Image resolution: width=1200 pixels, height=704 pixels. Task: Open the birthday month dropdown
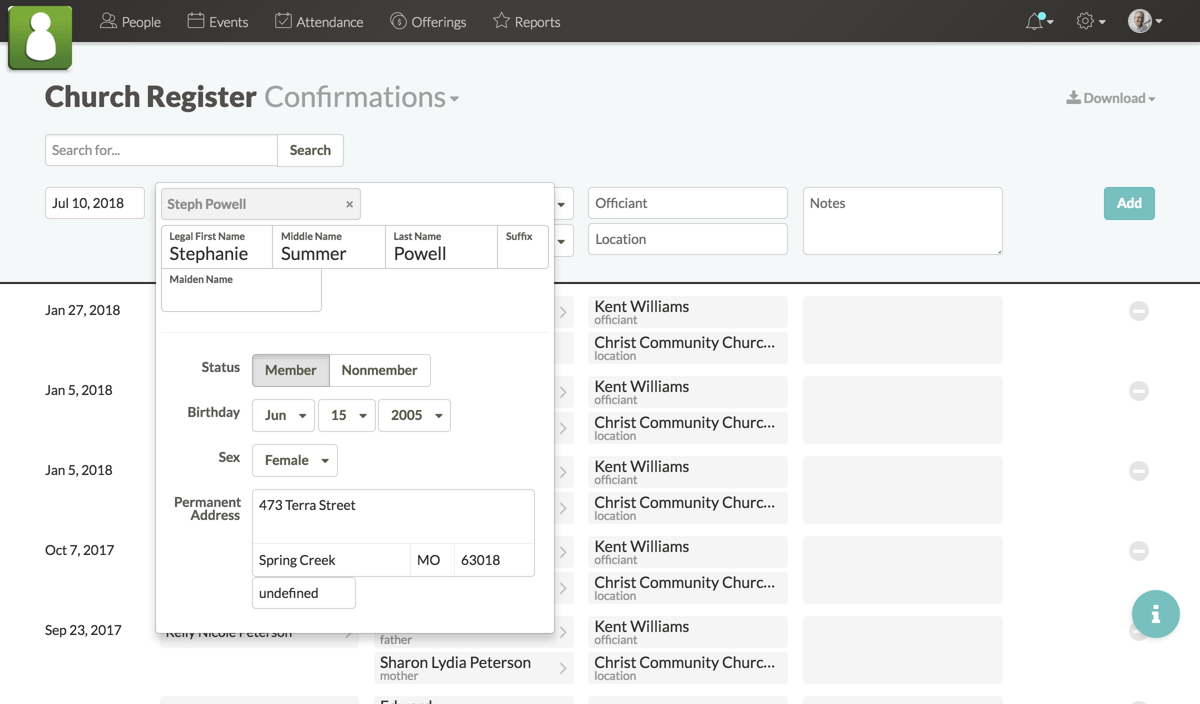coord(283,414)
